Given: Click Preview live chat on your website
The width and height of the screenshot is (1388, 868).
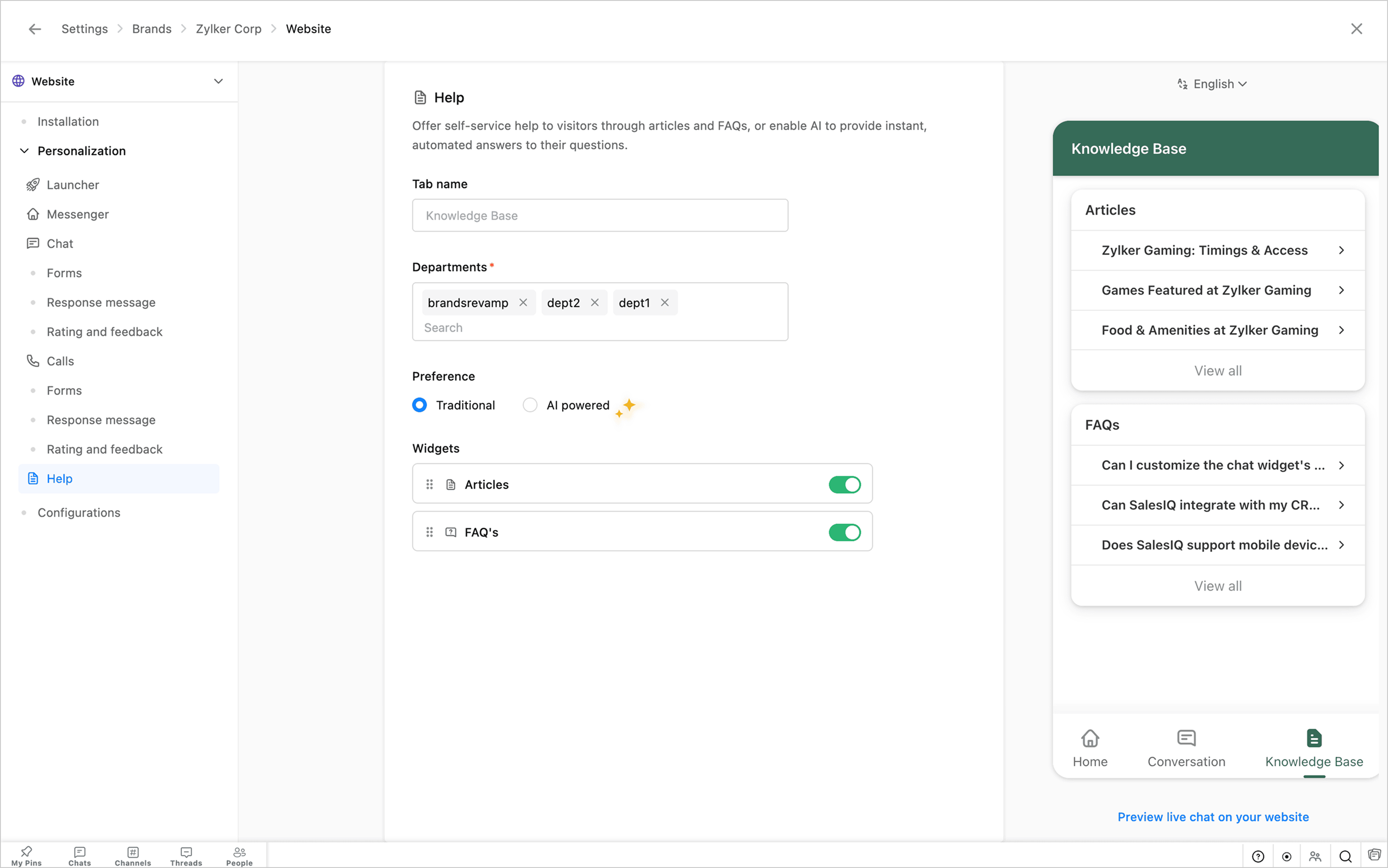Looking at the screenshot, I should click(1213, 817).
